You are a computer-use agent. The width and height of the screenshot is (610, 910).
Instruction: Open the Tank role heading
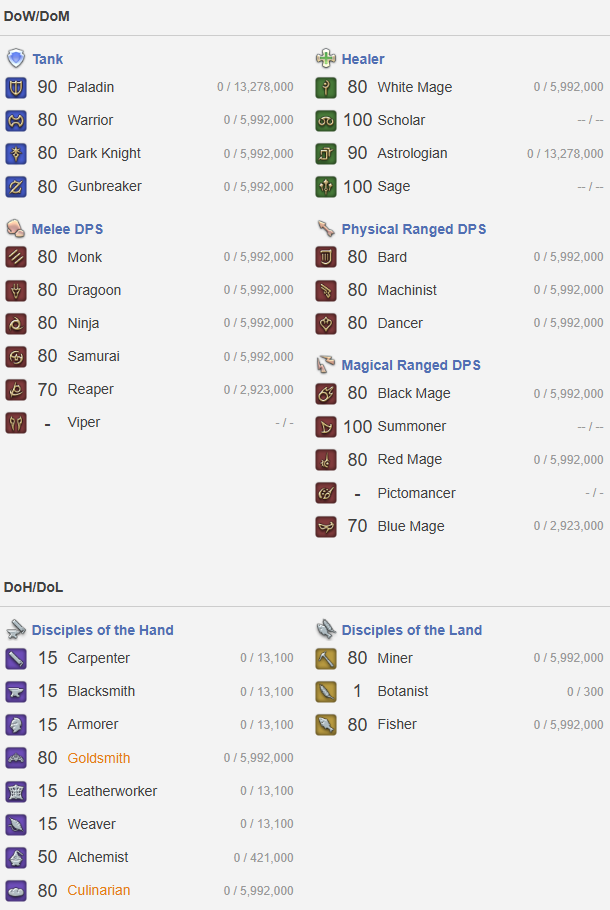[48, 59]
